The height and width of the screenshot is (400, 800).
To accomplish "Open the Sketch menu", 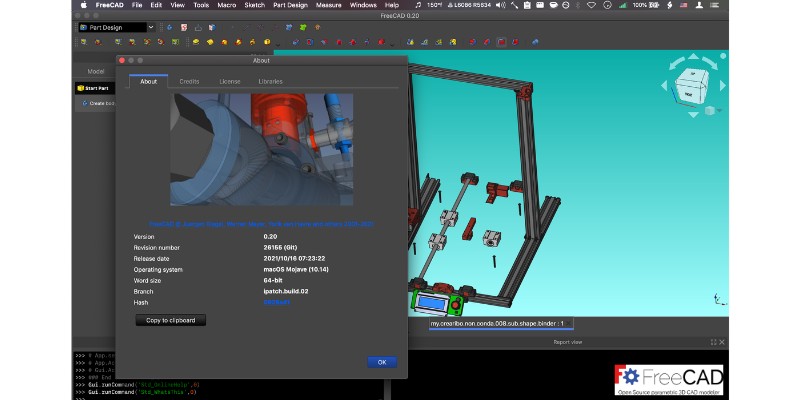I will pyautogui.click(x=255, y=5).
